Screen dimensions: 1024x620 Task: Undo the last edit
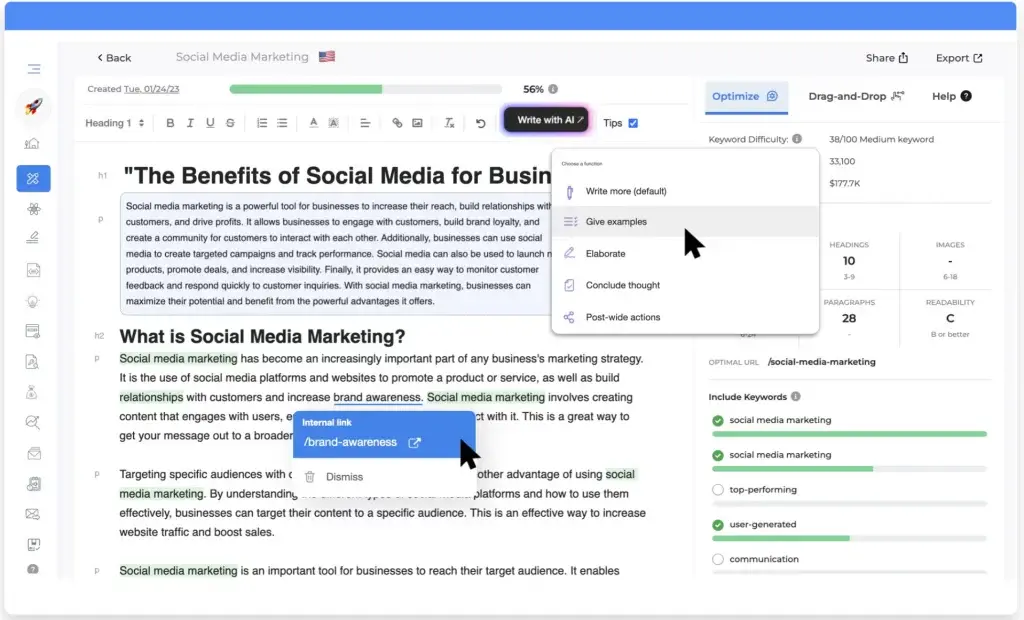click(x=481, y=122)
